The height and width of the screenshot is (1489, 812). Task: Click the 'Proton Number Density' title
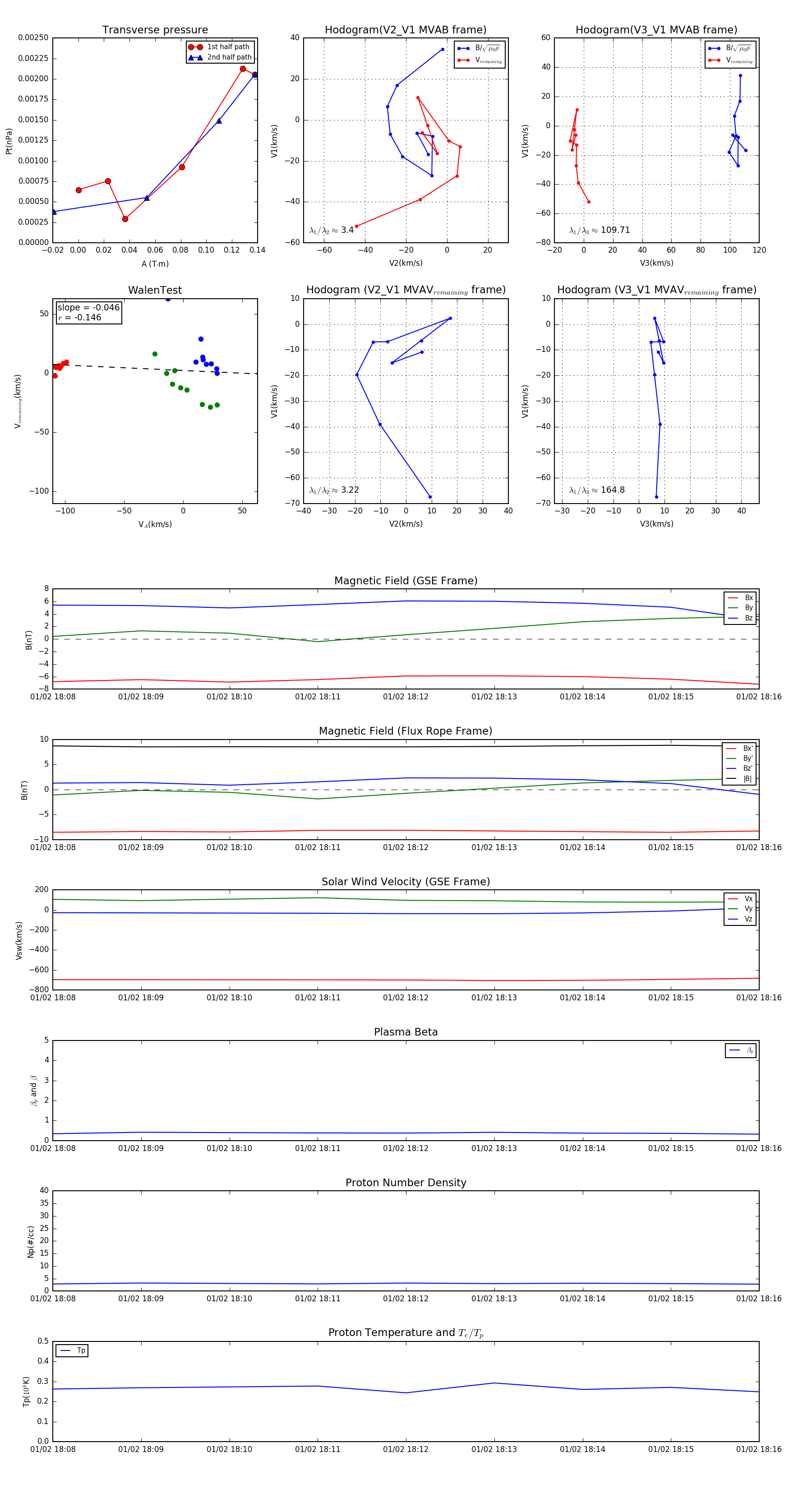click(406, 1182)
